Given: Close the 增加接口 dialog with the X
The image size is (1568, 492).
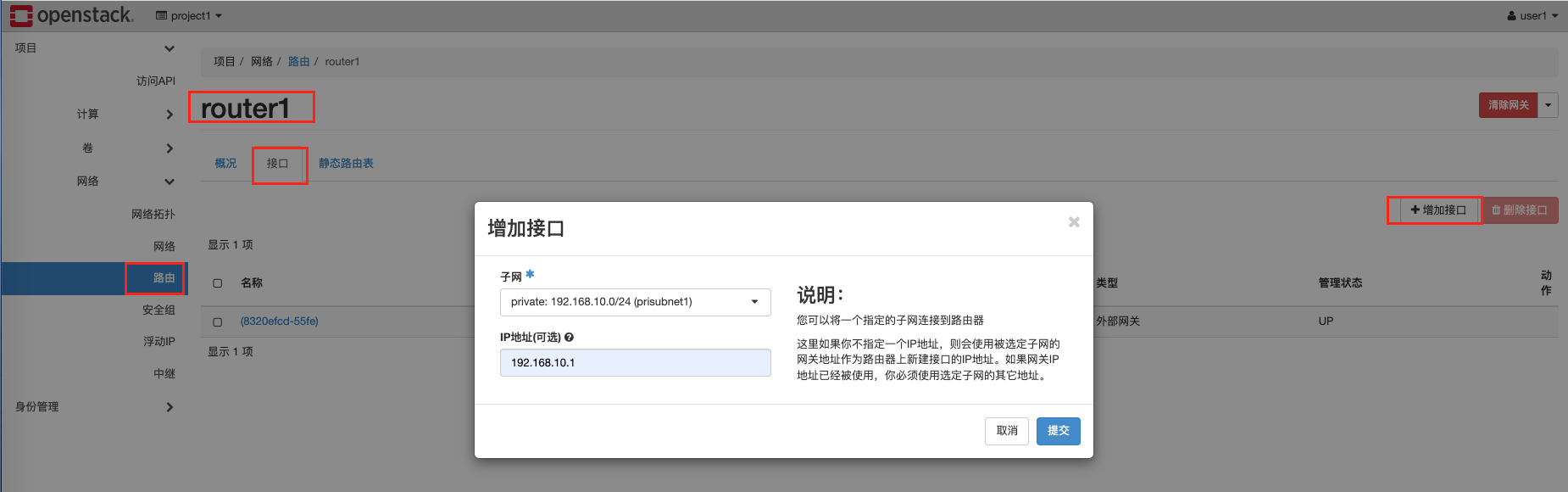Looking at the screenshot, I should pyautogui.click(x=1074, y=222).
